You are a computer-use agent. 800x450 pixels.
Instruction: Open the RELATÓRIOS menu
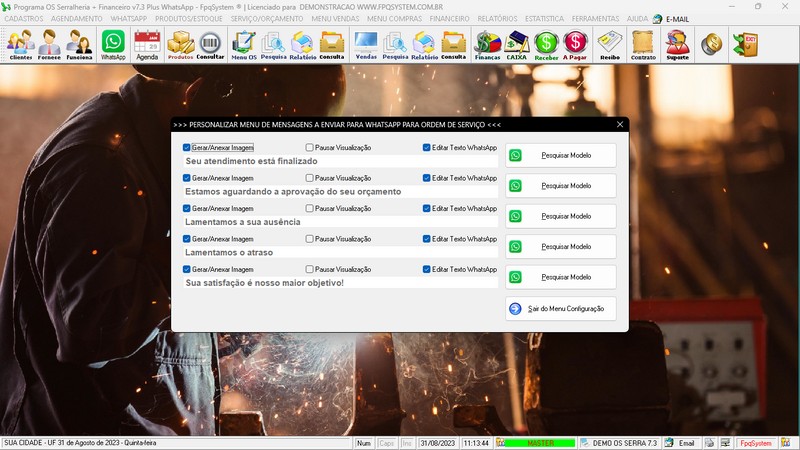[x=497, y=19]
